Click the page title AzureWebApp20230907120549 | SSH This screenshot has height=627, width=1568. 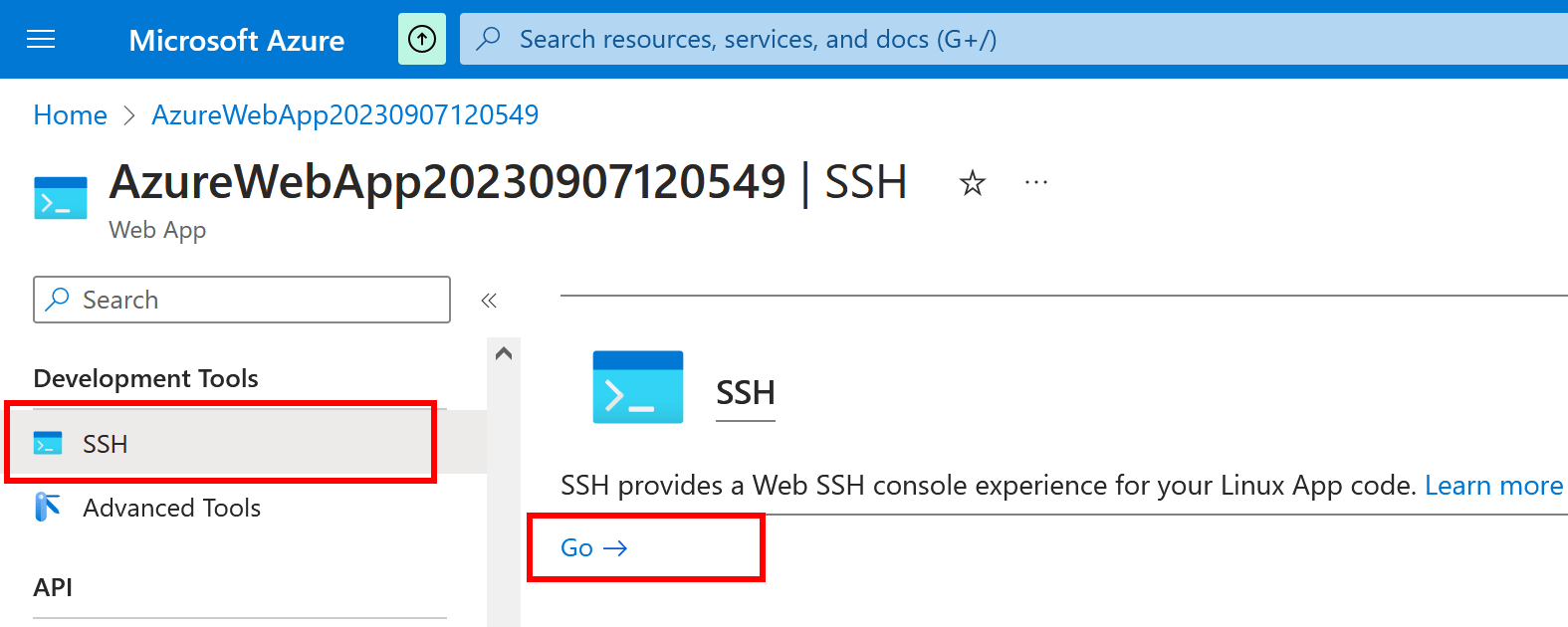coord(508,182)
